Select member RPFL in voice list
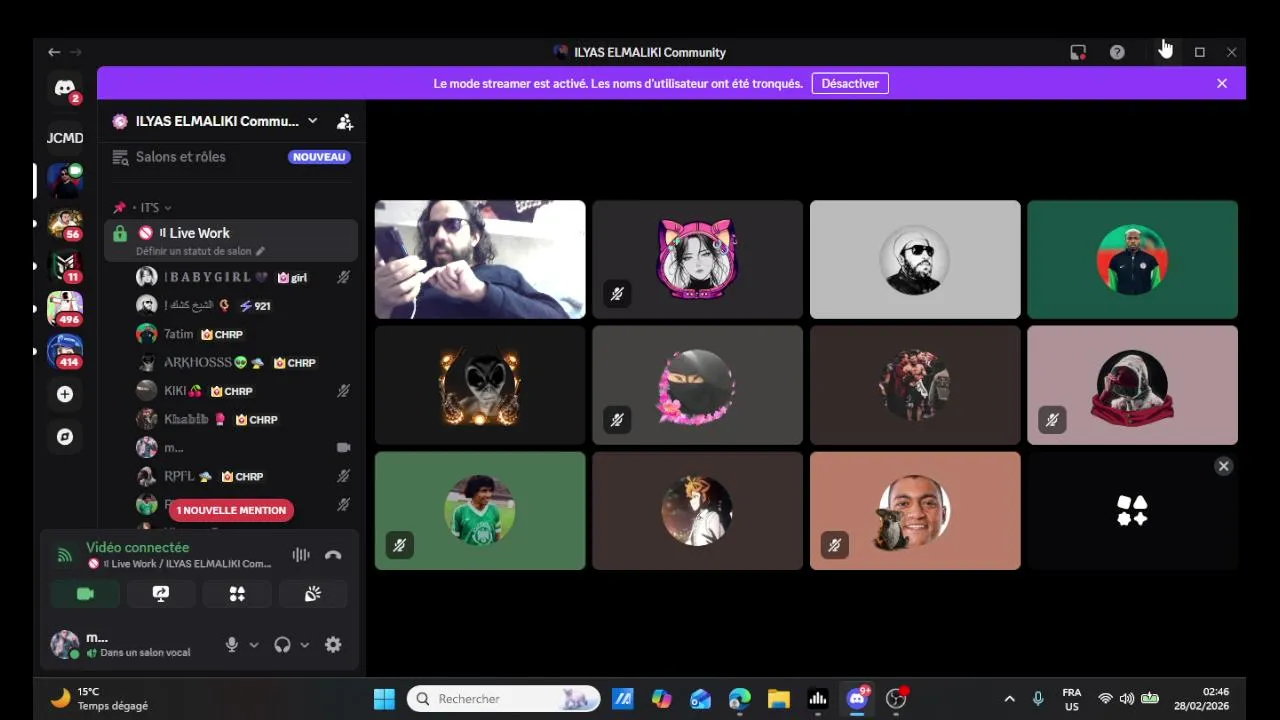Screen dimensions: 1280x720 pos(245,476)
